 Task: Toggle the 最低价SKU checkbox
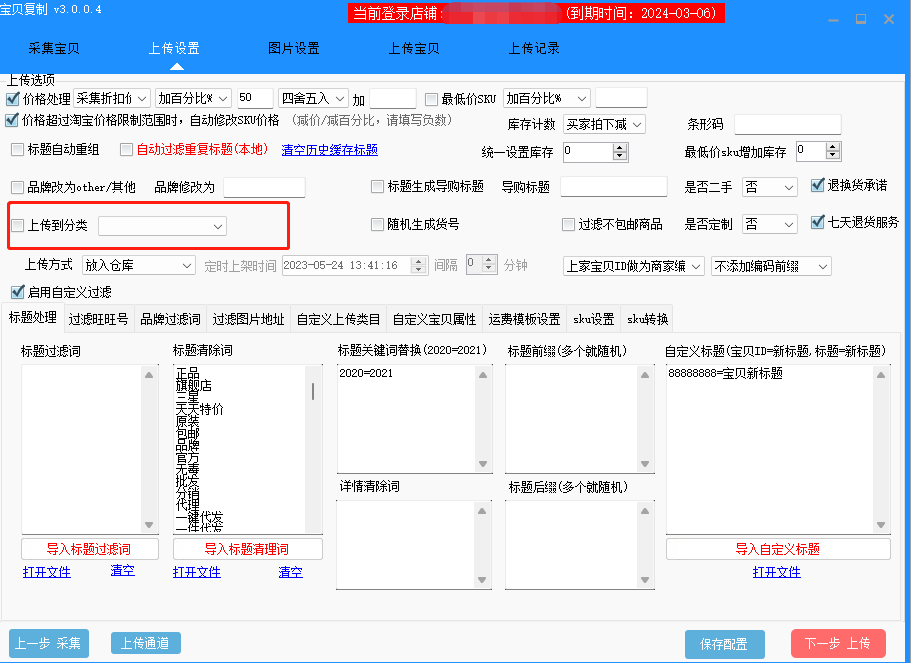pyautogui.click(x=431, y=99)
